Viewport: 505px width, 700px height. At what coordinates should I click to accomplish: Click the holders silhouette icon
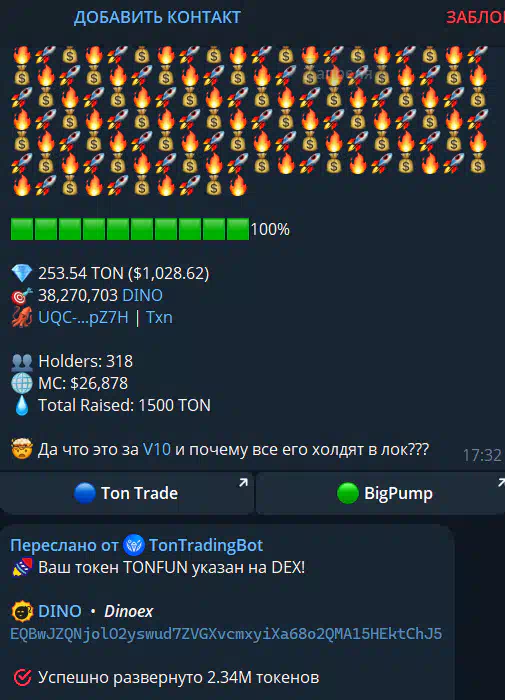[22, 362]
